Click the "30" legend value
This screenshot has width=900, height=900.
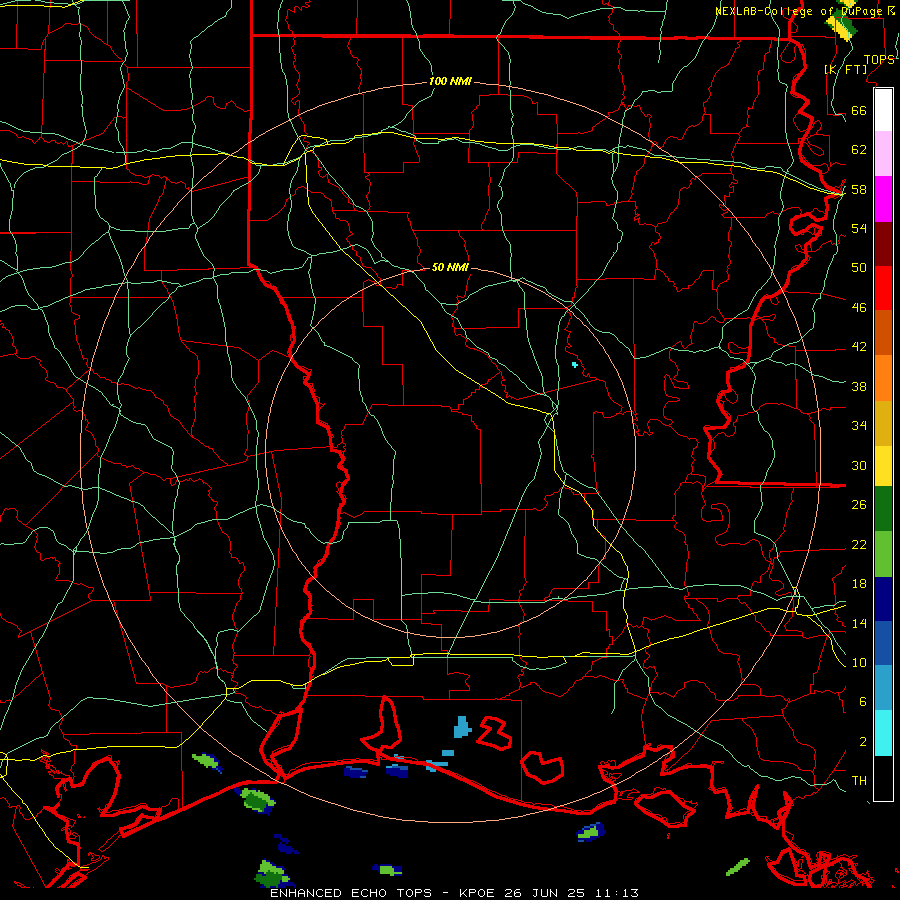pyautogui.click(x=859, y=465)
